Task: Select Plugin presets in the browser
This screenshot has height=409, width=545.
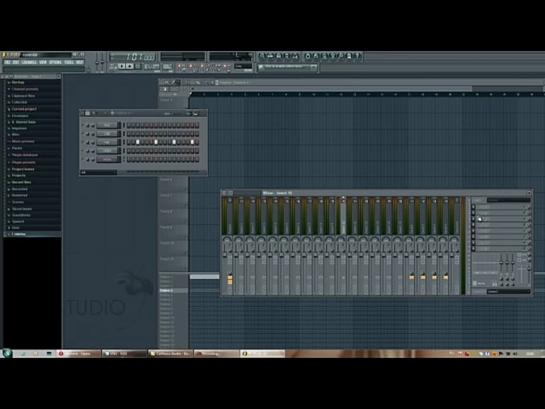Action: [24, 162]
